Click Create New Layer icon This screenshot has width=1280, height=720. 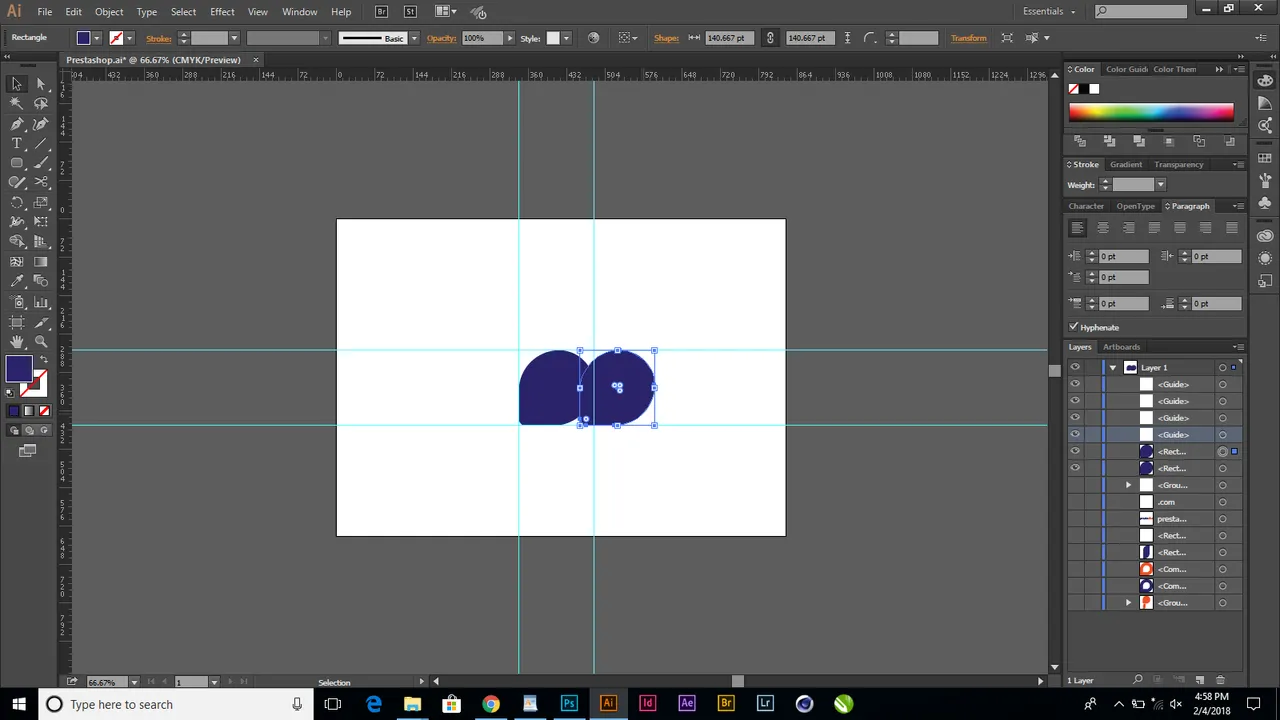pyautogui.click(x=1200, y=680)
